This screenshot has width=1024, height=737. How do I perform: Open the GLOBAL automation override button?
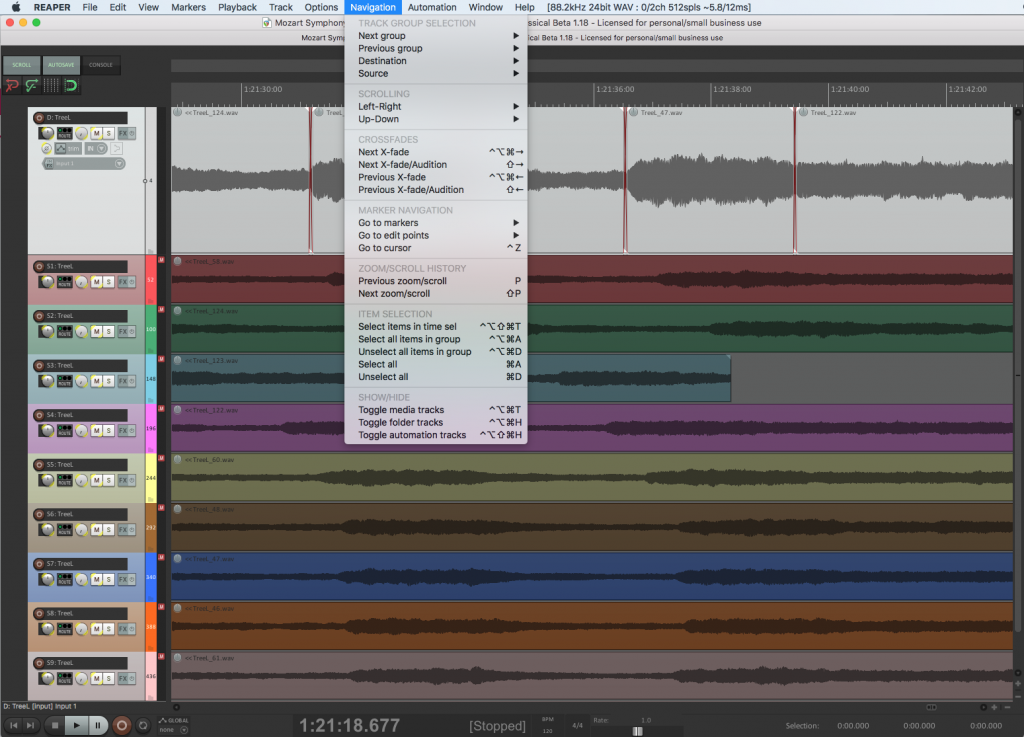point(174,721)
